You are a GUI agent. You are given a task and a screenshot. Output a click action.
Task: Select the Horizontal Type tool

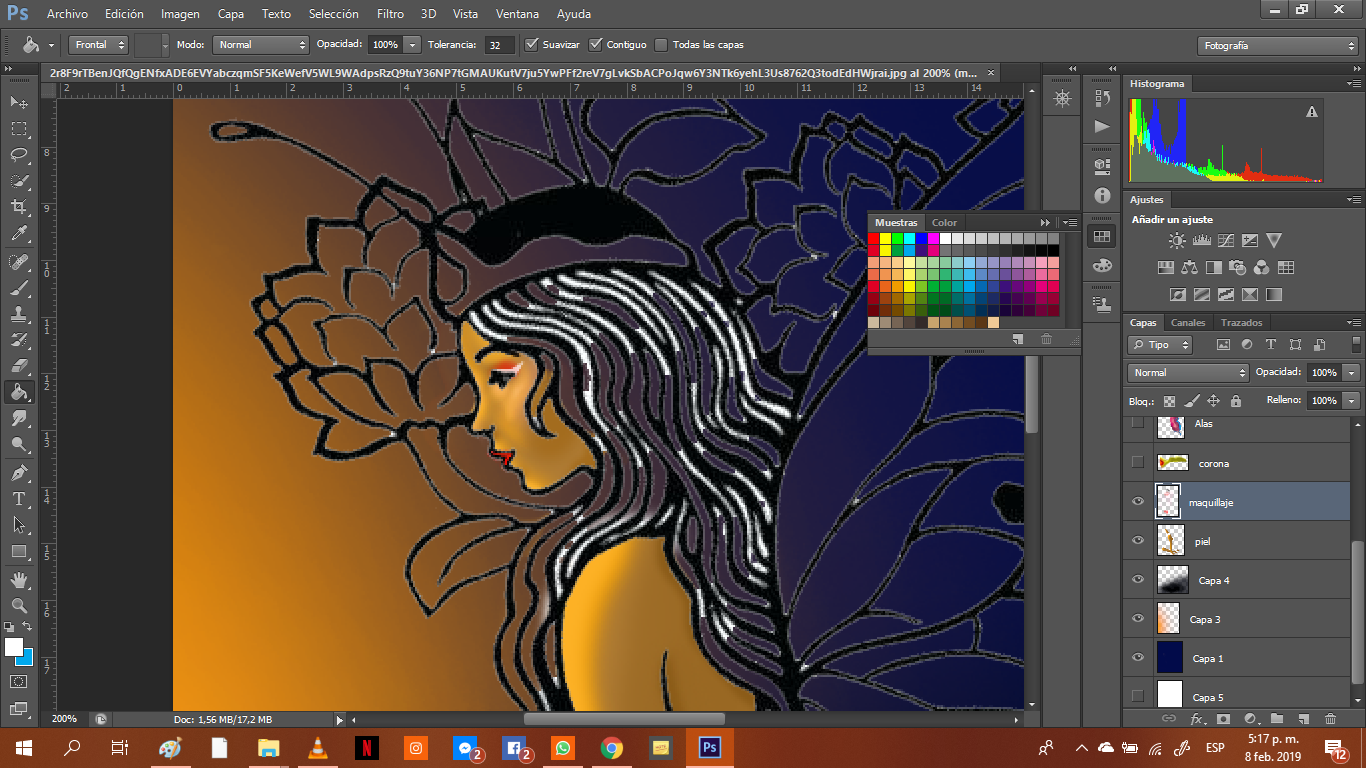point(19,498)
